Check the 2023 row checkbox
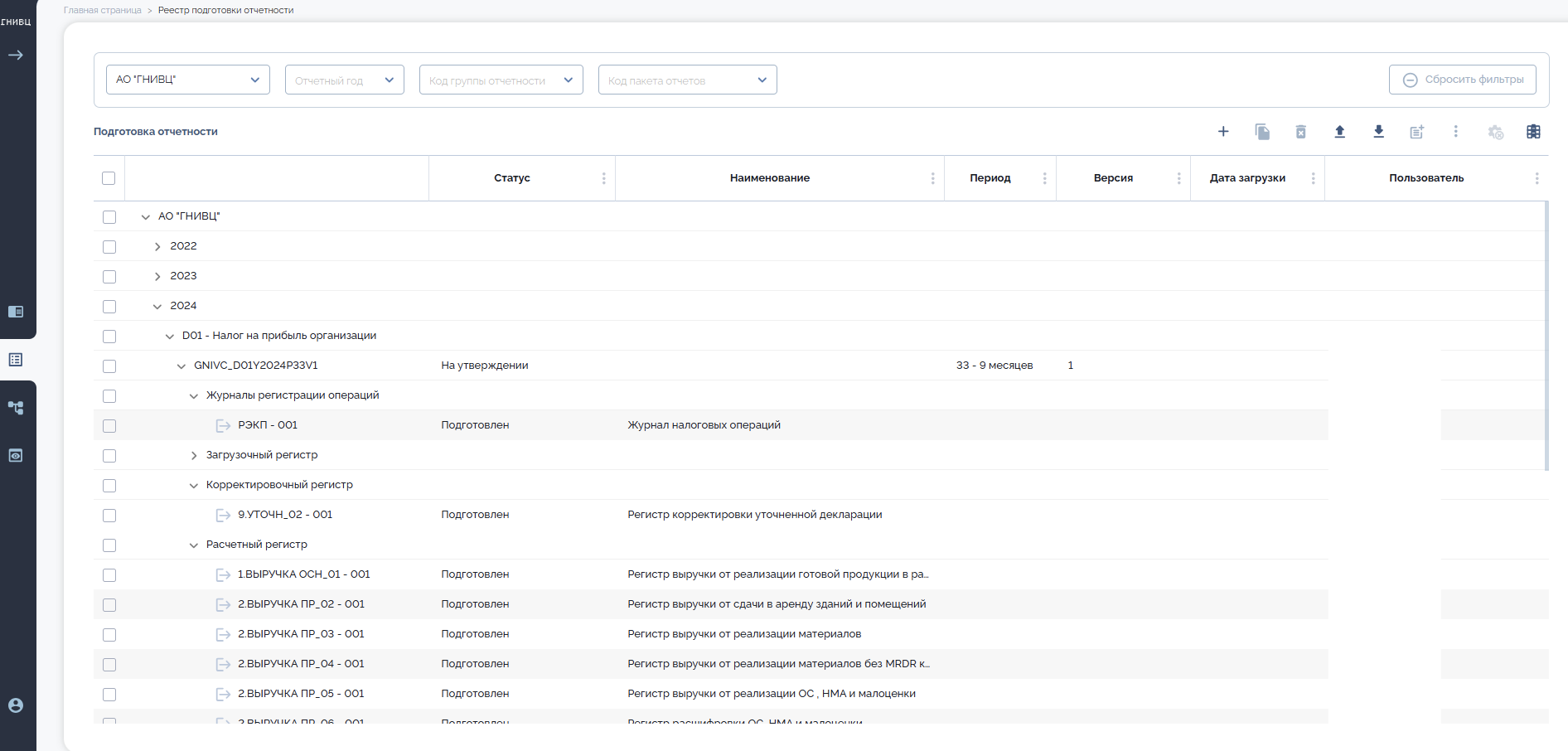Viewport: 1568px width, 751px height. pyautogui.click(x=109, y=277)
